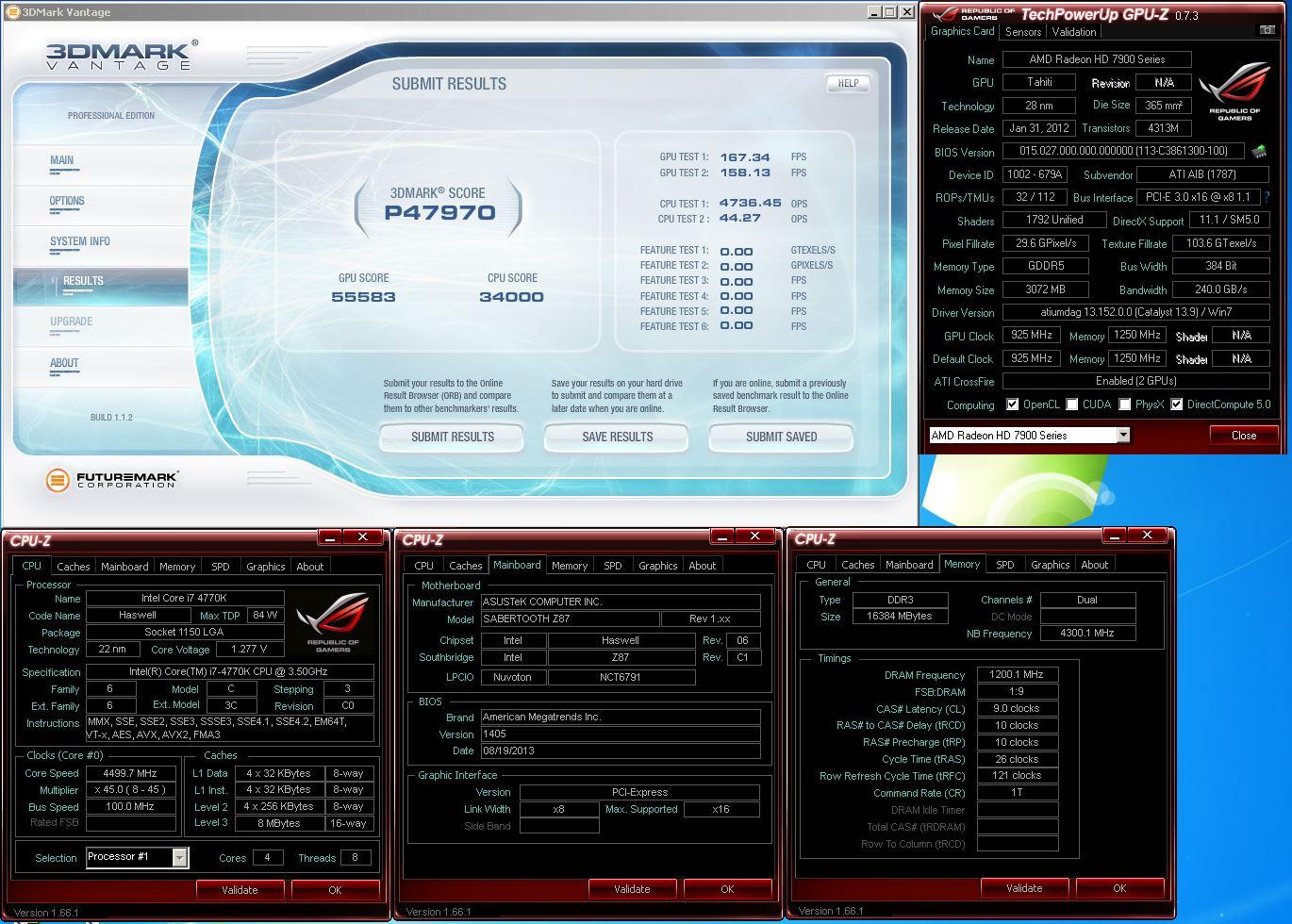Click the NB Frequency value 4300.1 MHz
The width and height of the screenshot is (1292, 924).
point(1087,633)
